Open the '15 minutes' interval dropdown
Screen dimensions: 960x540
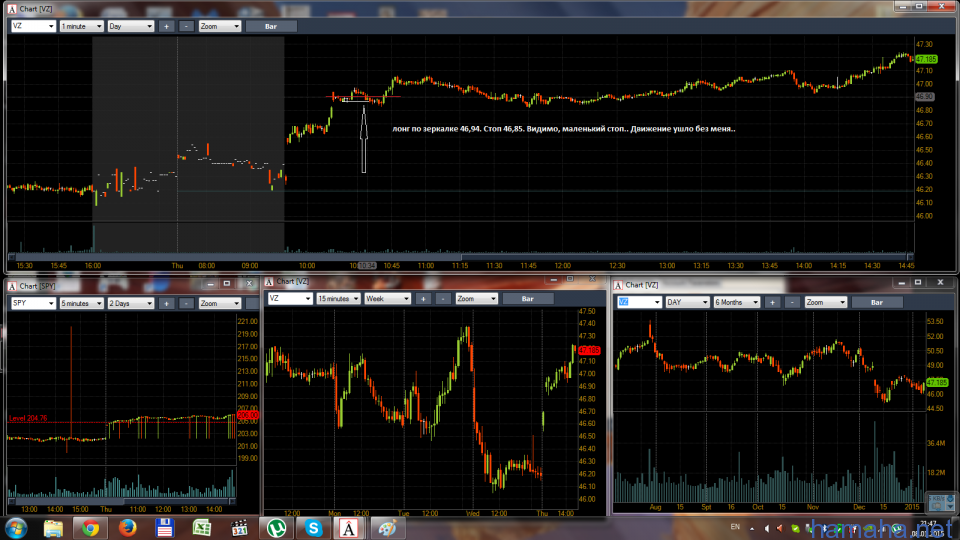pos(338,299)
